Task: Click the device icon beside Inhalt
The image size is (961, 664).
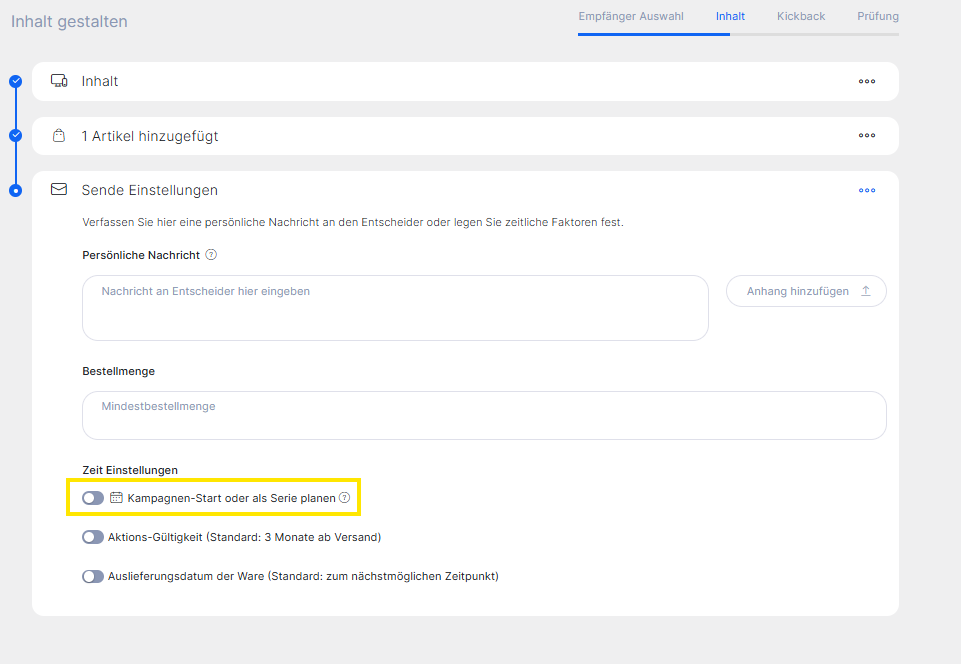Action: coord(59,81)
